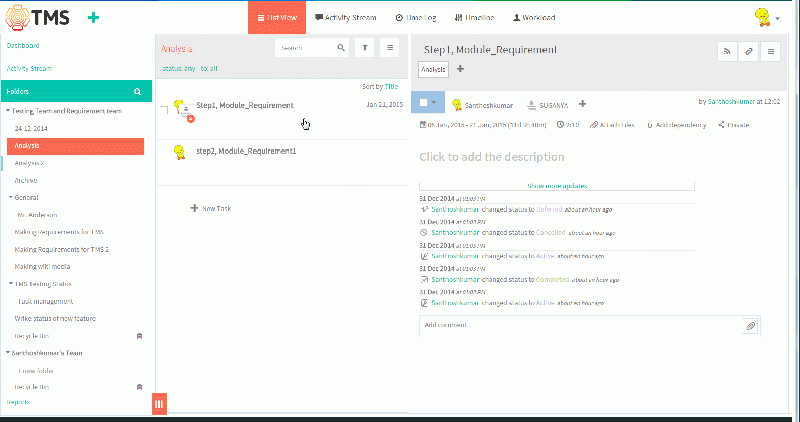Viewport: 800px width, 422px height.
Task: Click to add the description
Action: pos(492,157)
